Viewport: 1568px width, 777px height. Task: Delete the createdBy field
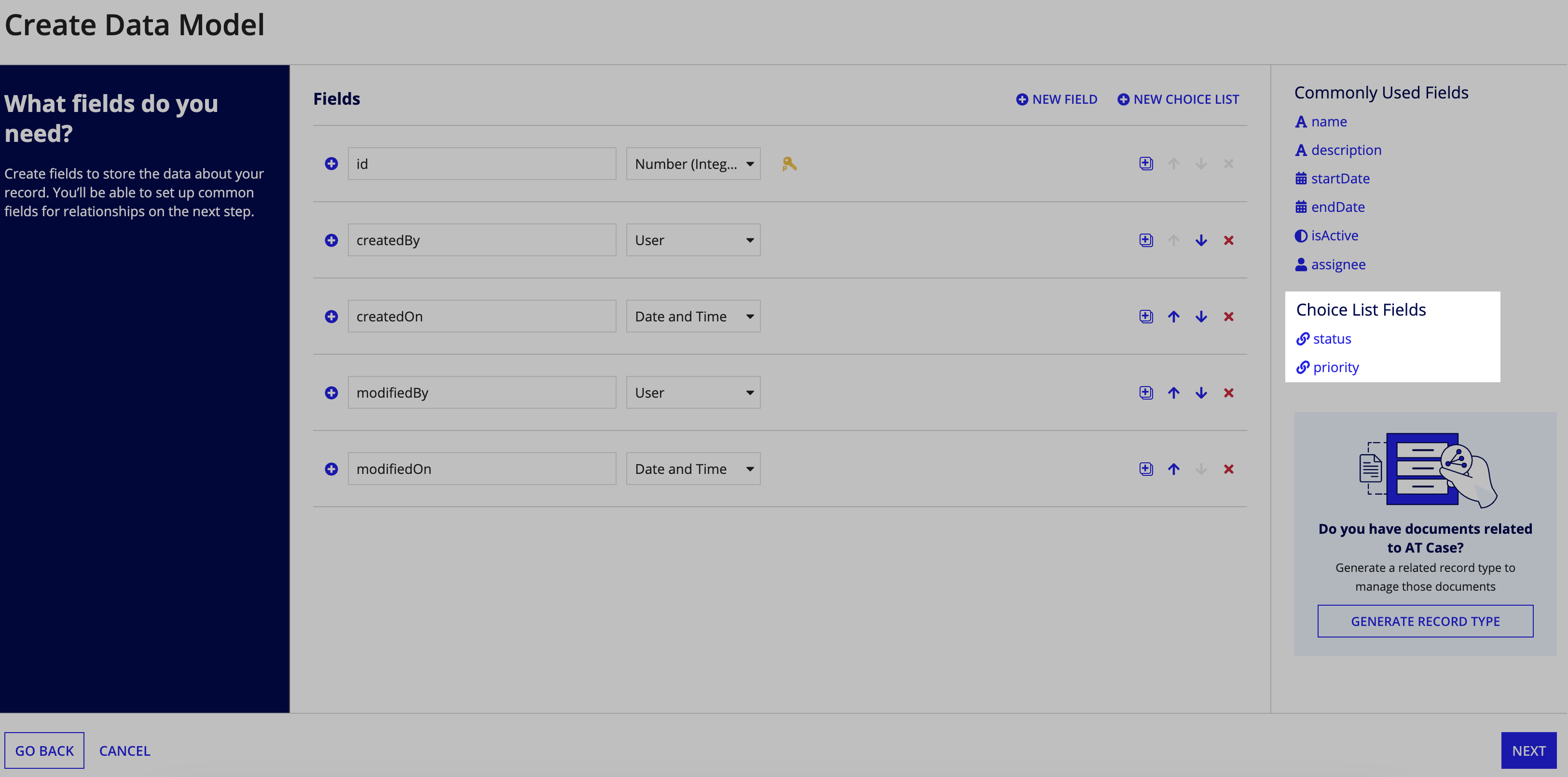tap(1228, 240)
